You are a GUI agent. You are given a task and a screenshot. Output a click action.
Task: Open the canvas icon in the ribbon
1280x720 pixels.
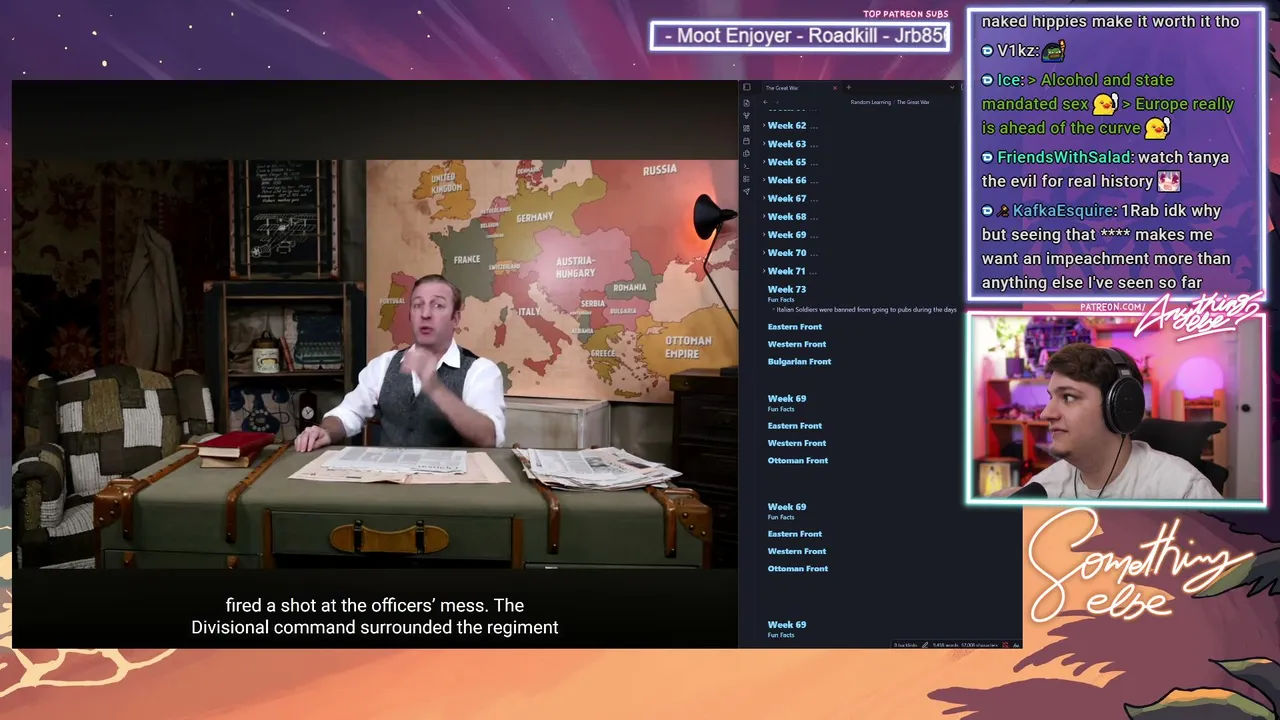coord(746,128)
